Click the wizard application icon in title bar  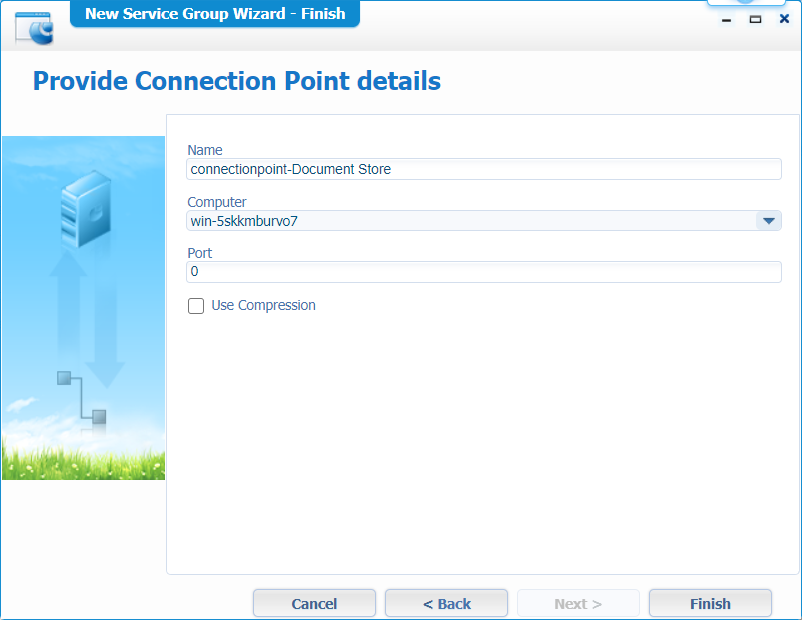click(x=34, y=27)
